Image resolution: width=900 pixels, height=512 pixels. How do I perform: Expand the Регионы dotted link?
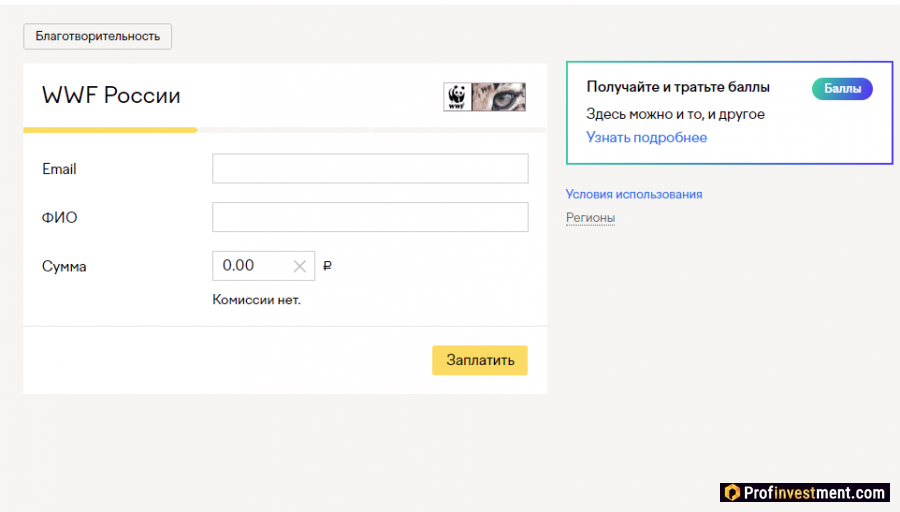click(590, 218)
